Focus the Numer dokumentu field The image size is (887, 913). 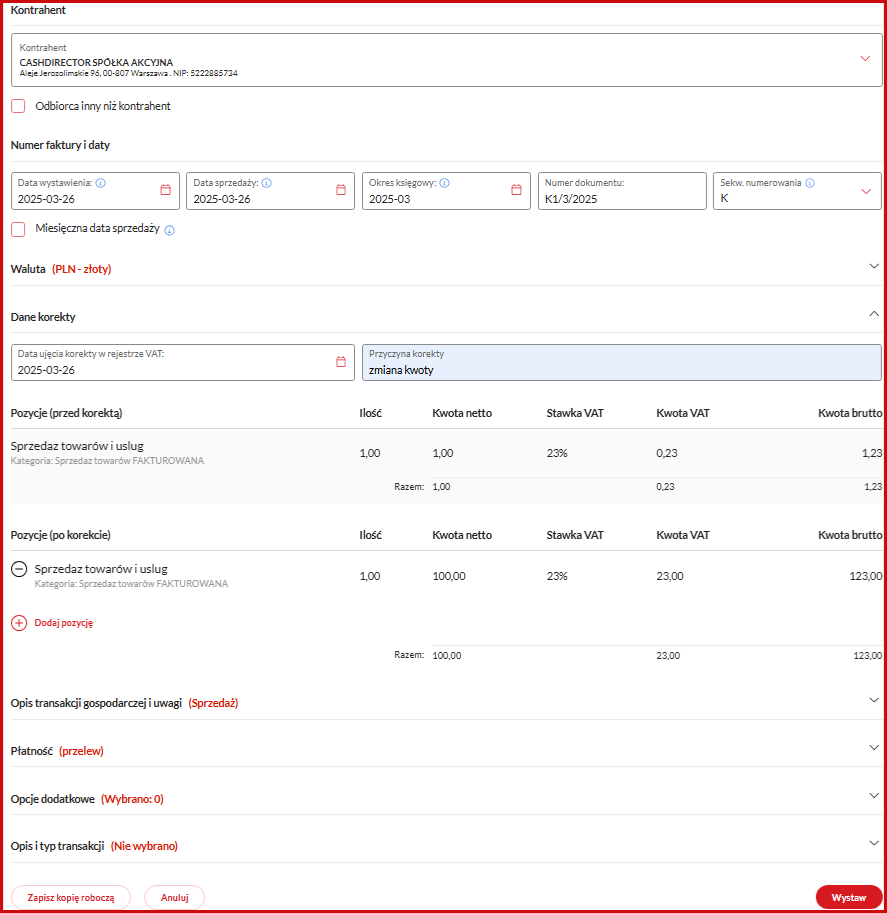point(622,191)
